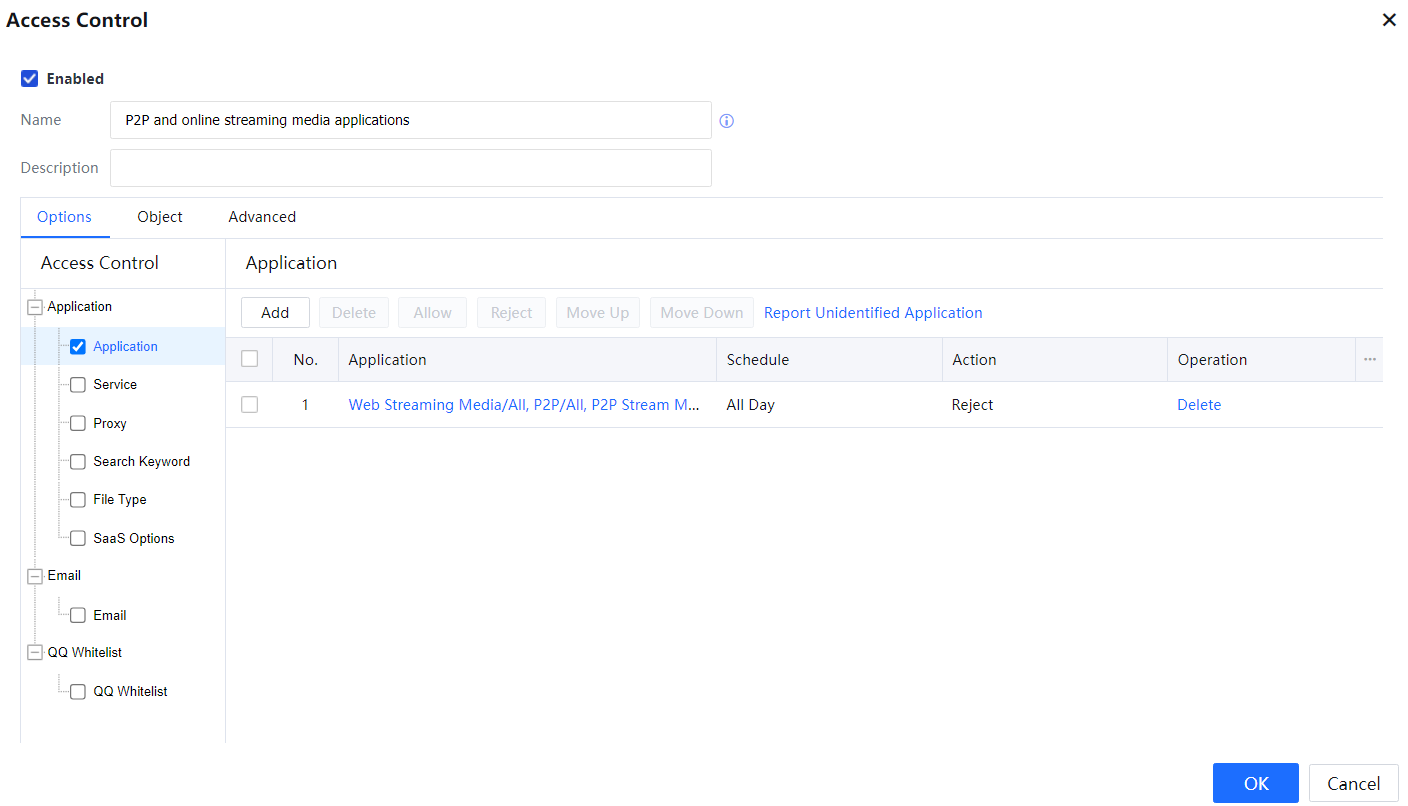Open the Advanced tab
Screen dimensions: 1408x806
click(262, 217)
